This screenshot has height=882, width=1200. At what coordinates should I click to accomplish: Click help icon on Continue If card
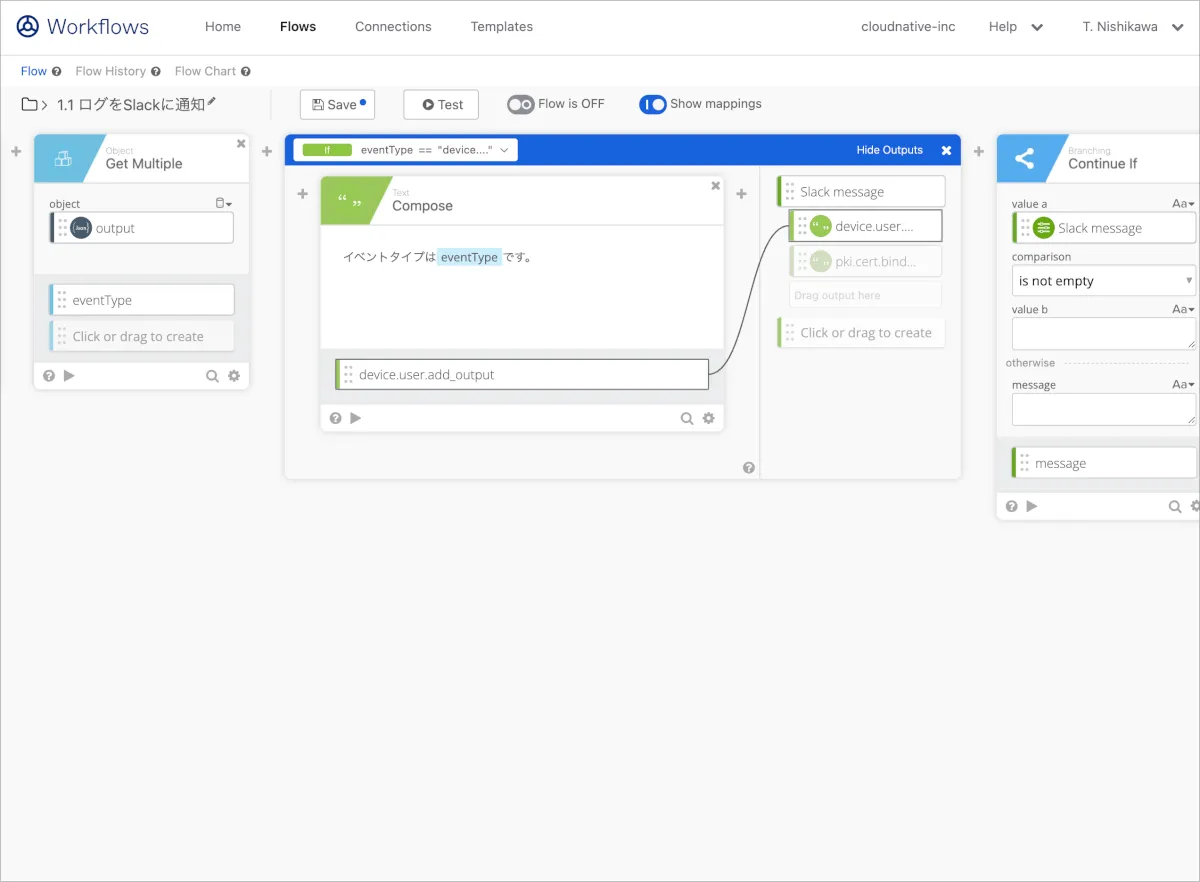(1012, 507)
